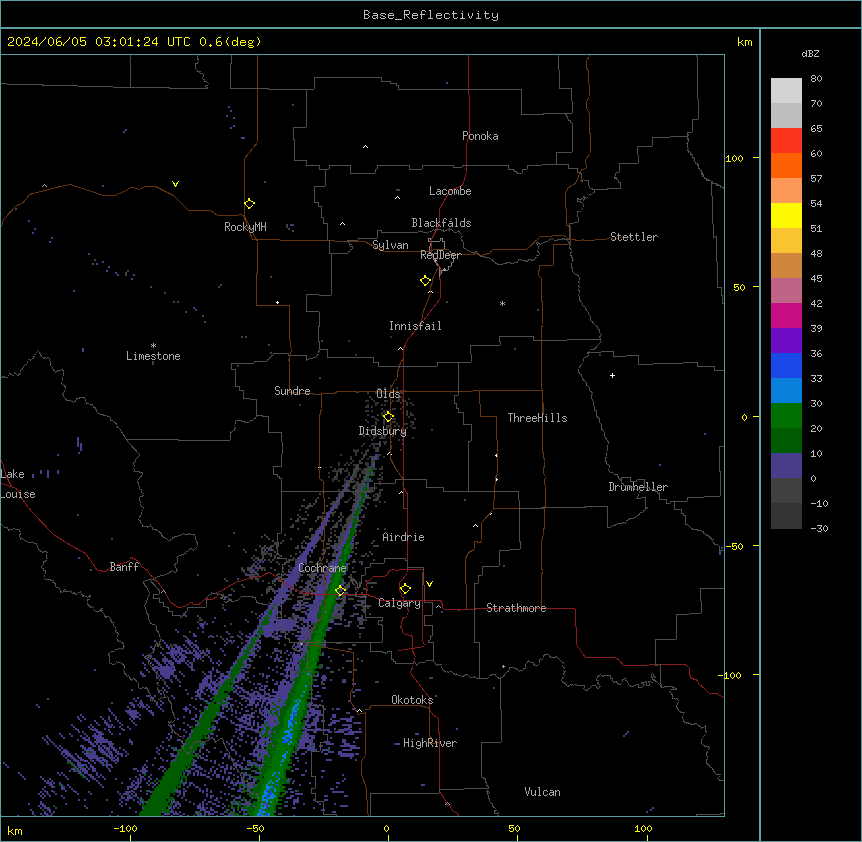Click the yellow diamond marker below RedDeer

coord(426,281)
